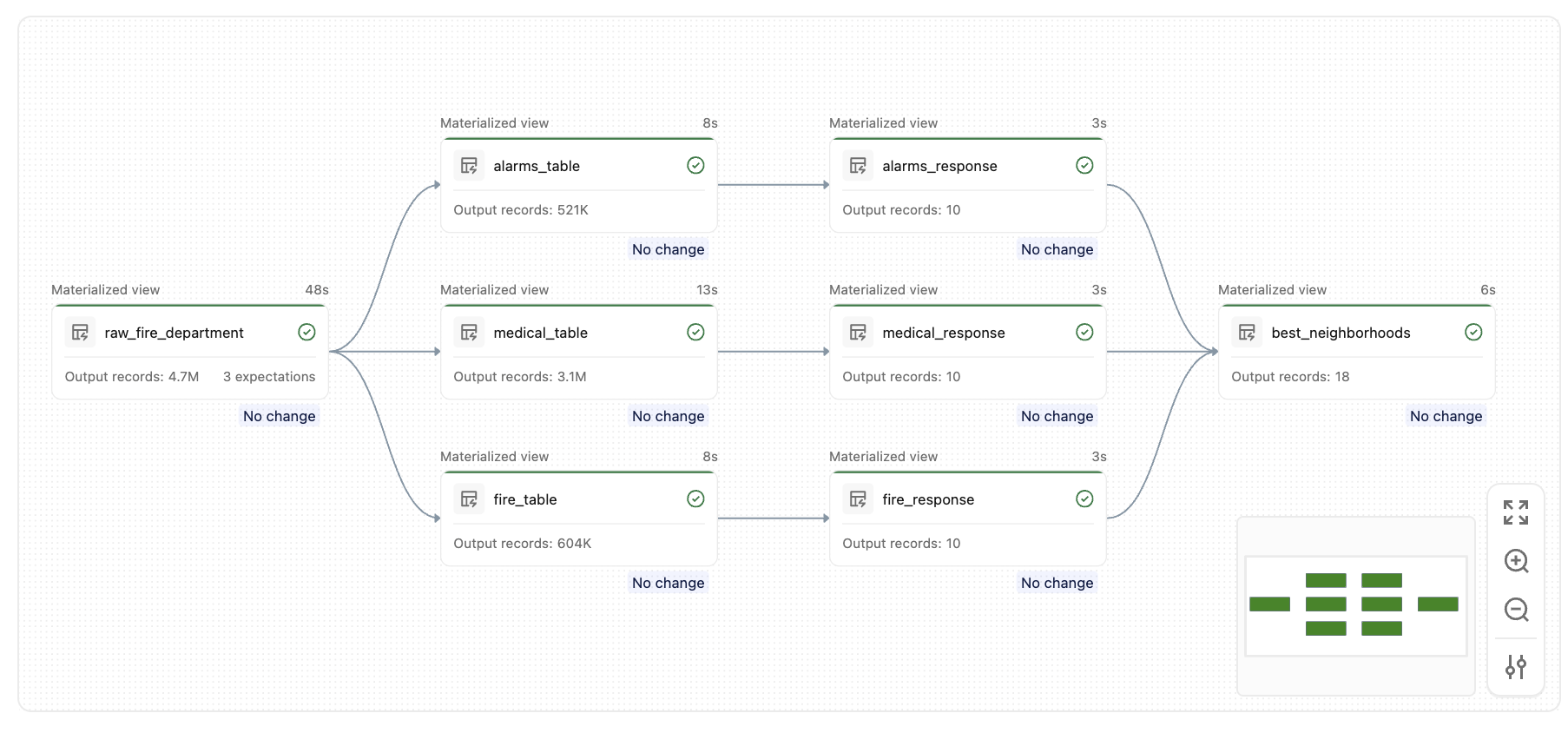Zoom in on the pipeline graph
This screenshot has width=1568, height=733.
(1516, 561)
